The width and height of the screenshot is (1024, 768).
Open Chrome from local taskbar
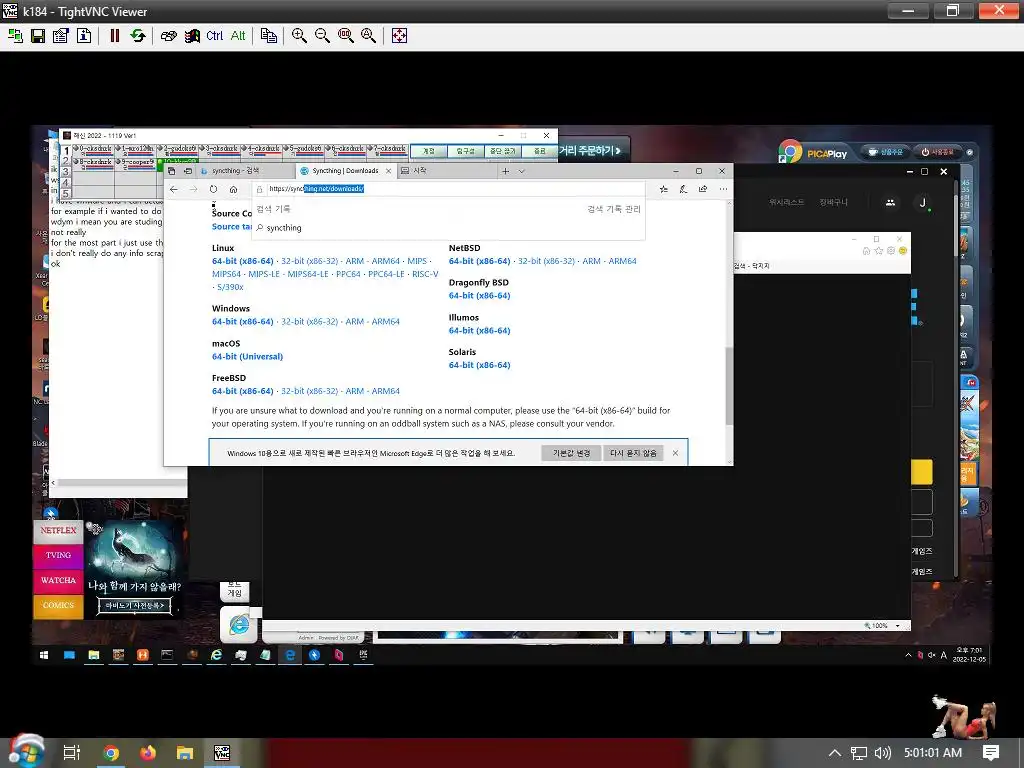point(111,753)
